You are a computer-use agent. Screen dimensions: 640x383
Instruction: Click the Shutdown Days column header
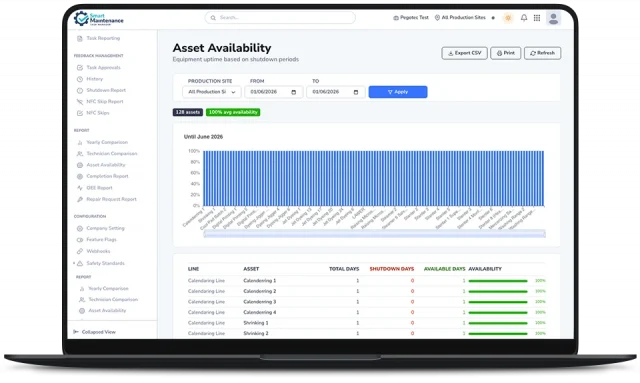click(392, 269)
